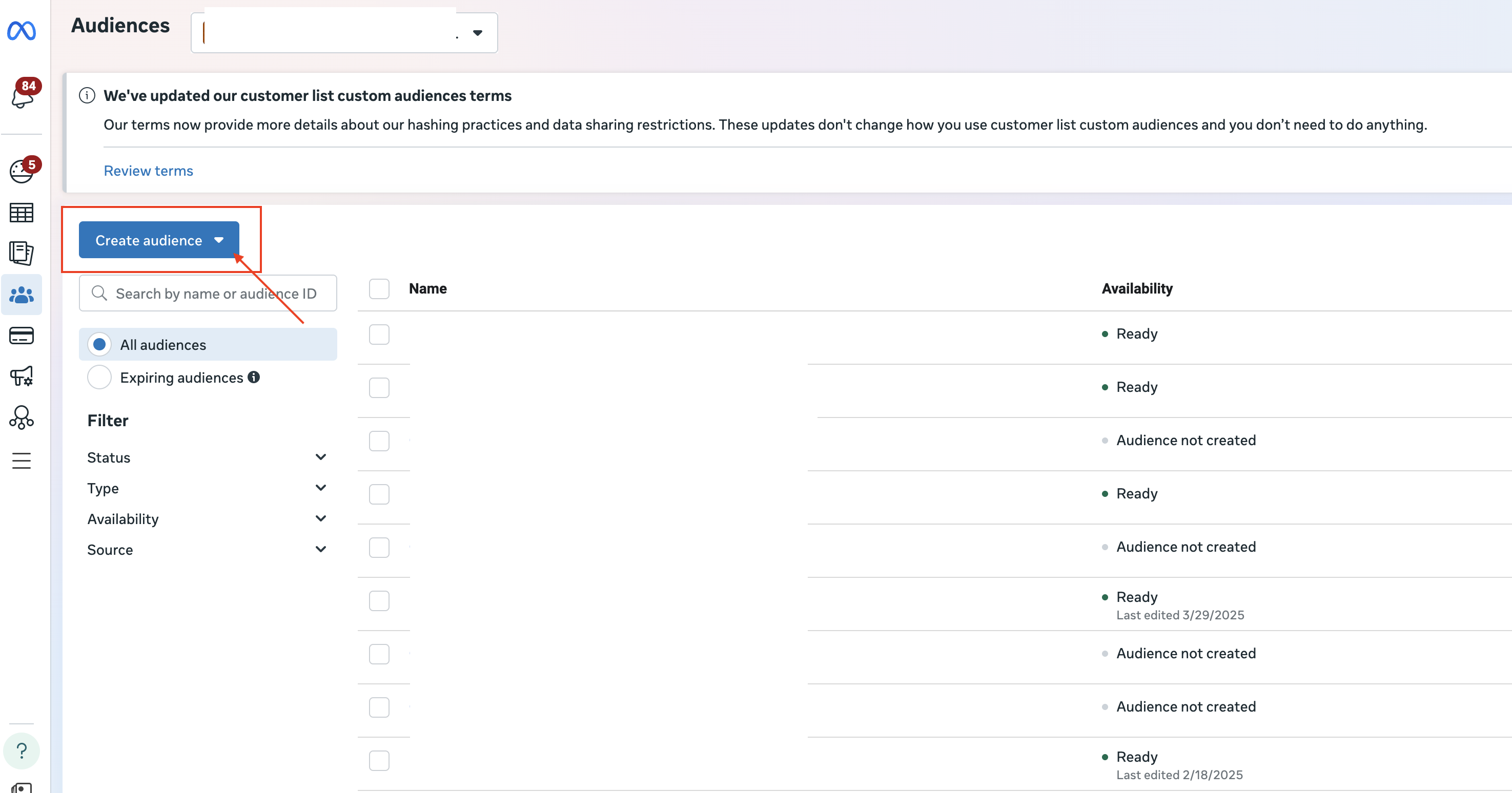The image size is (1512, 793).
Task: Select the All audiences radio button
Action: point(99,344)
